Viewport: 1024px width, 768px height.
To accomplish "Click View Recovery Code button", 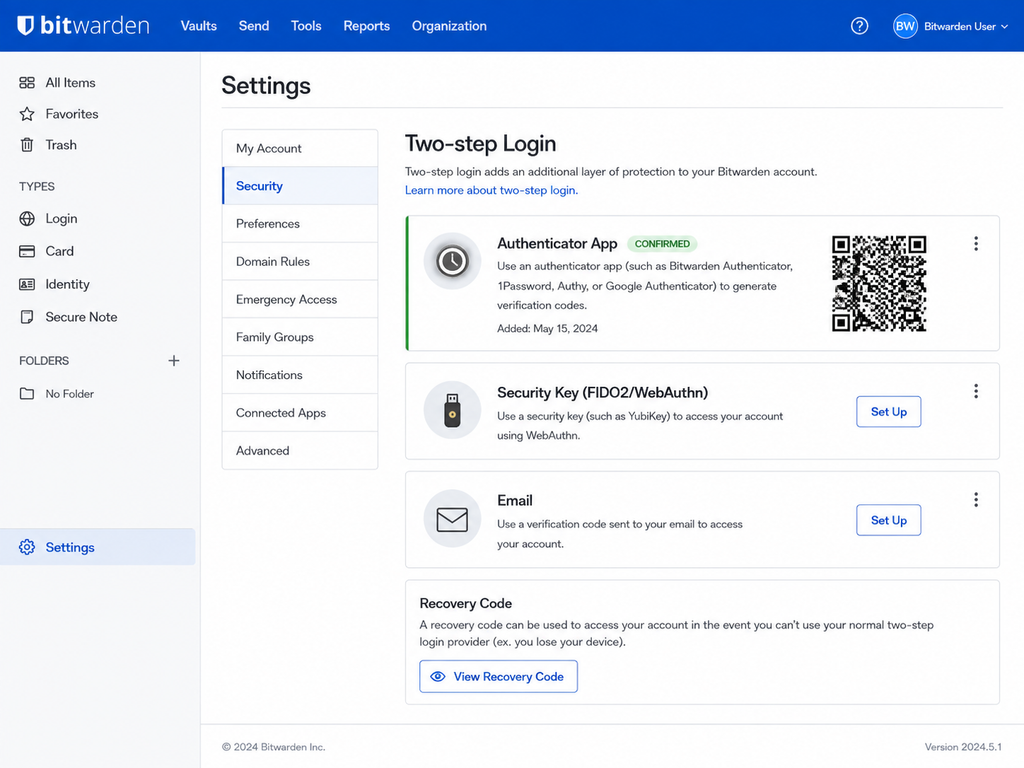I will [x=498, y=677].
